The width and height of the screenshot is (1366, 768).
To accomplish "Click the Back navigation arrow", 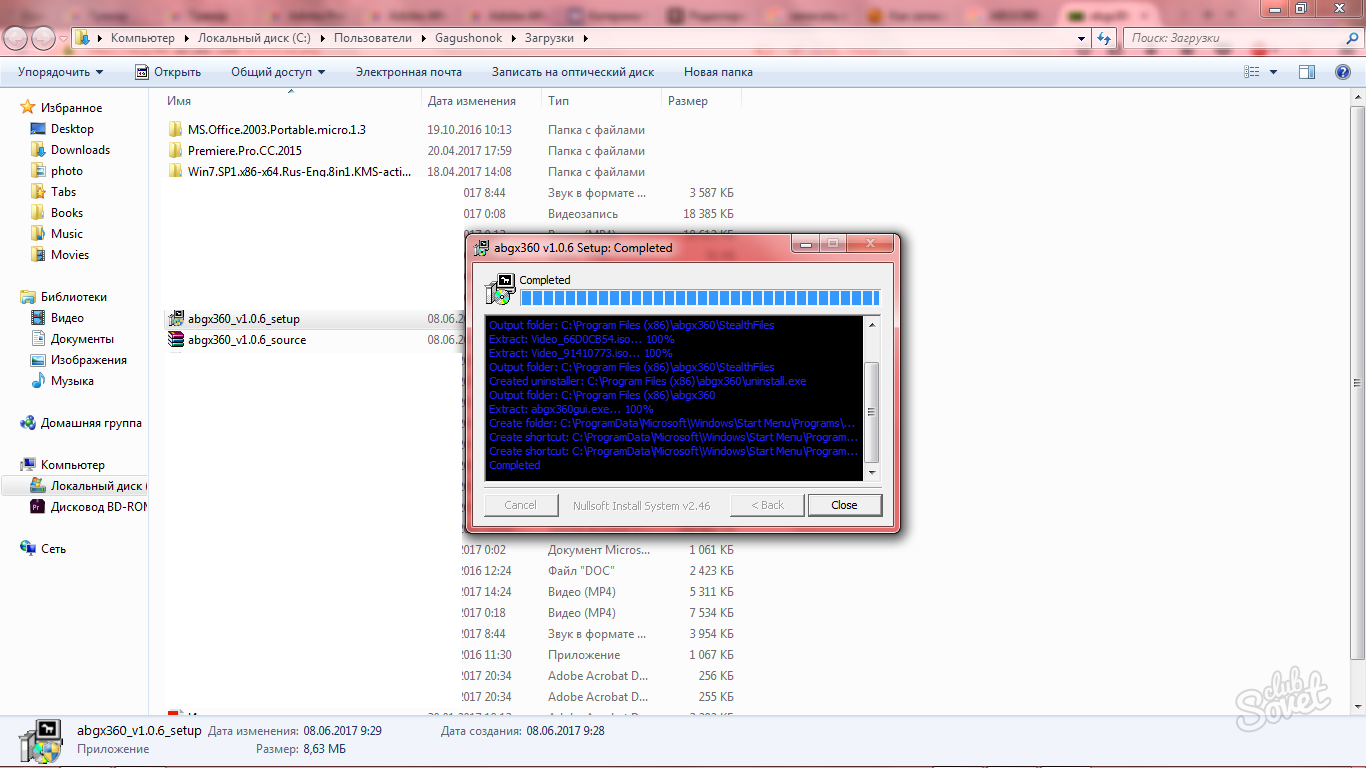I will point(17,38).
